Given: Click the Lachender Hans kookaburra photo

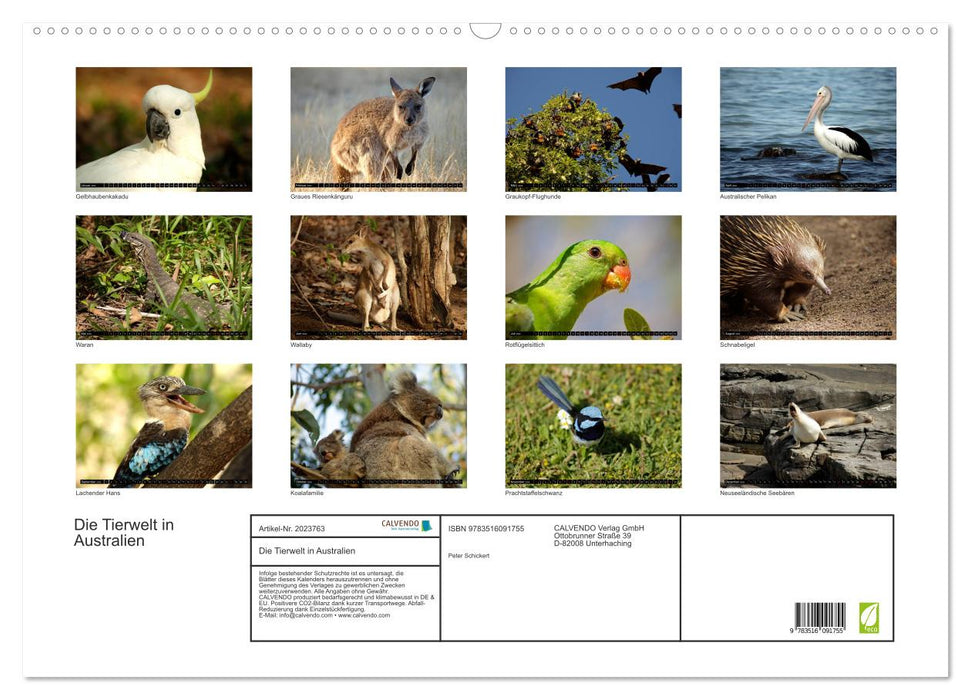Looking at the screenshot, I should (163, 425).
